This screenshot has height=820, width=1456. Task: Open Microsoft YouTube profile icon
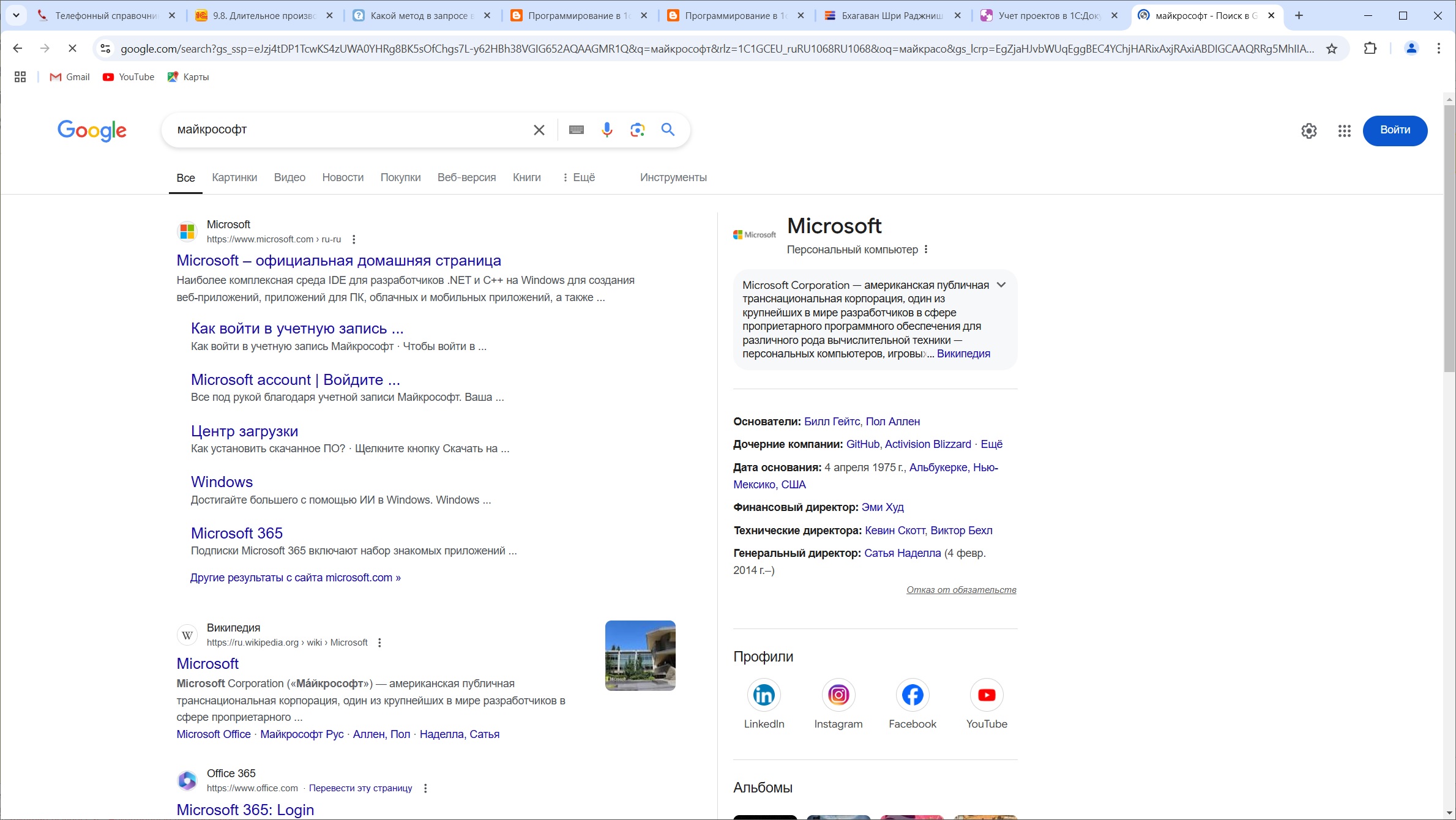pos(987,695)
